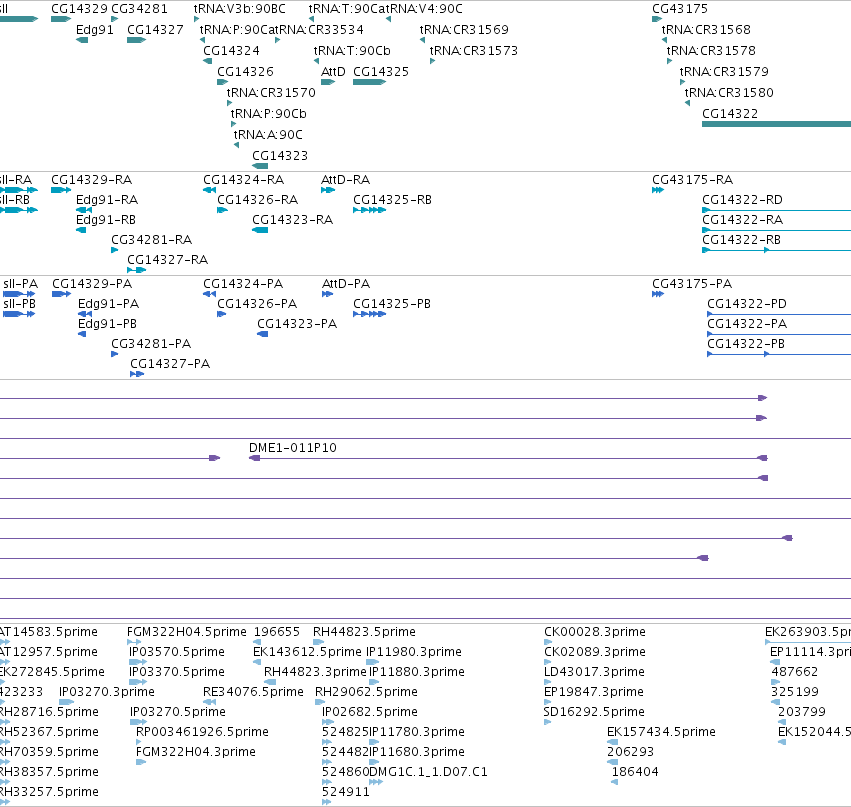The image size is (851, 807).
Task: Click the CG14326 gene label
Action: point(245,72)
